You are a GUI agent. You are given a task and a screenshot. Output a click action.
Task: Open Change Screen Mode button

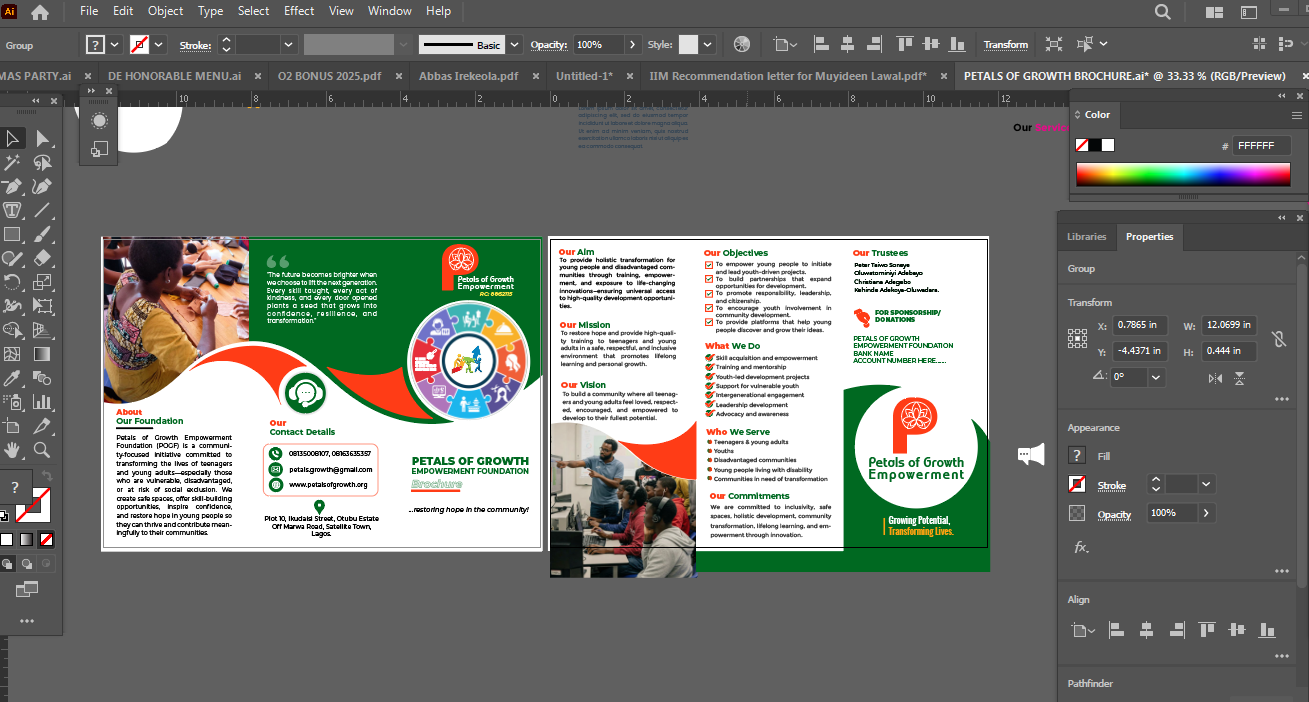pyautogui.click(x=27, y=589)
